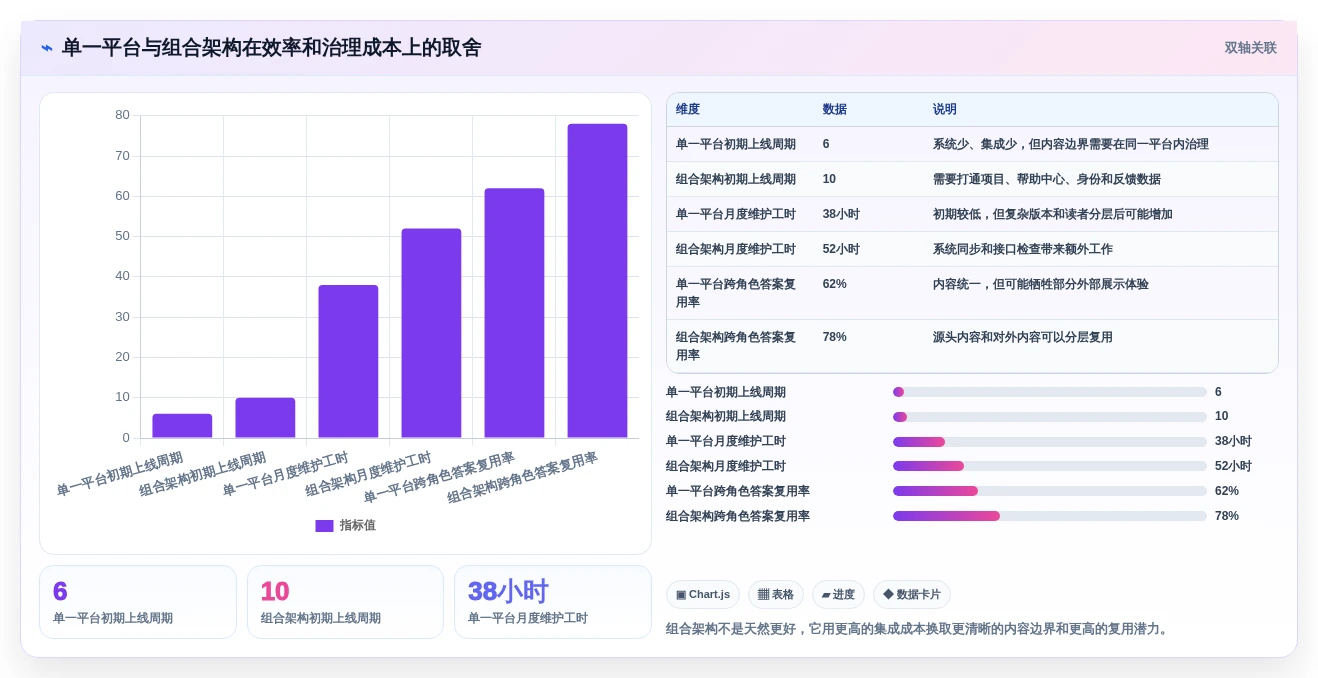The width and height of the screenshot is (1318, 678).
Task: Open the card showing value 10
Action: [345, 602]
